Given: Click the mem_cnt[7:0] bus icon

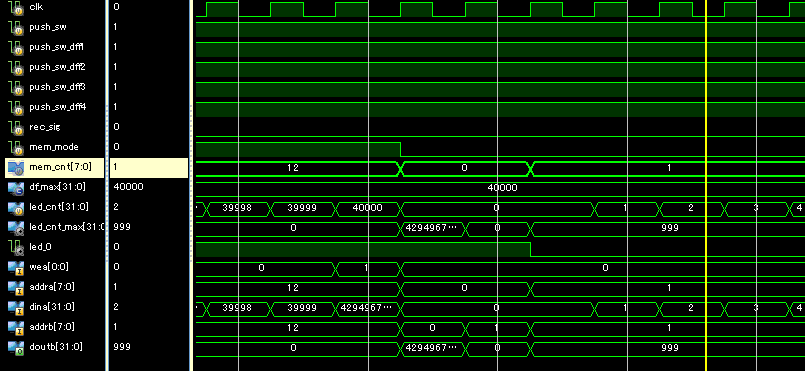Looking at the screenshot, I should coord(15,167).
